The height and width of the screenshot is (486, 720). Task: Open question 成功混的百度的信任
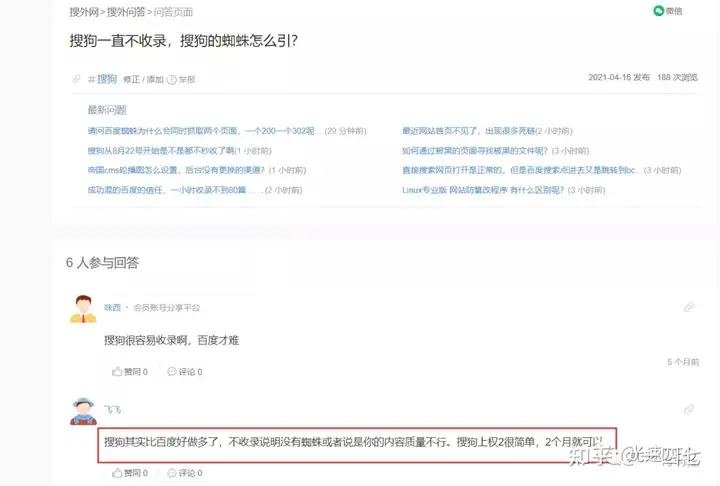(x=167, y=190)
